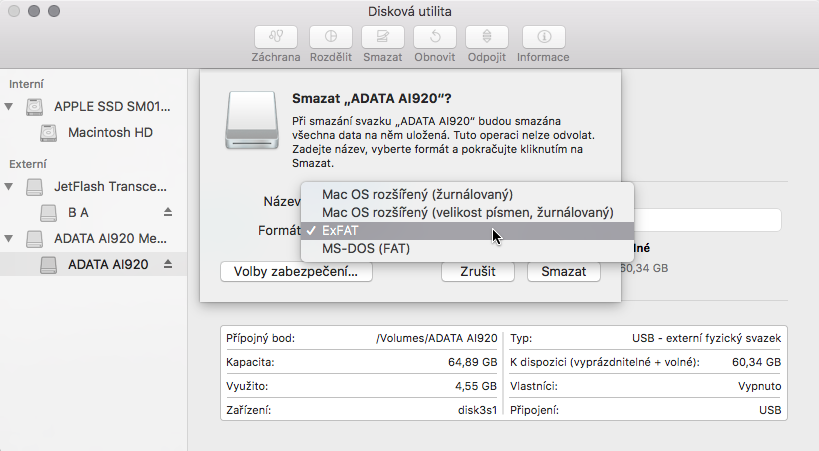This screenshot has width=819, height=451.
Task: Open the Informace info toolbar icon
Action: [x=544, y=37]
